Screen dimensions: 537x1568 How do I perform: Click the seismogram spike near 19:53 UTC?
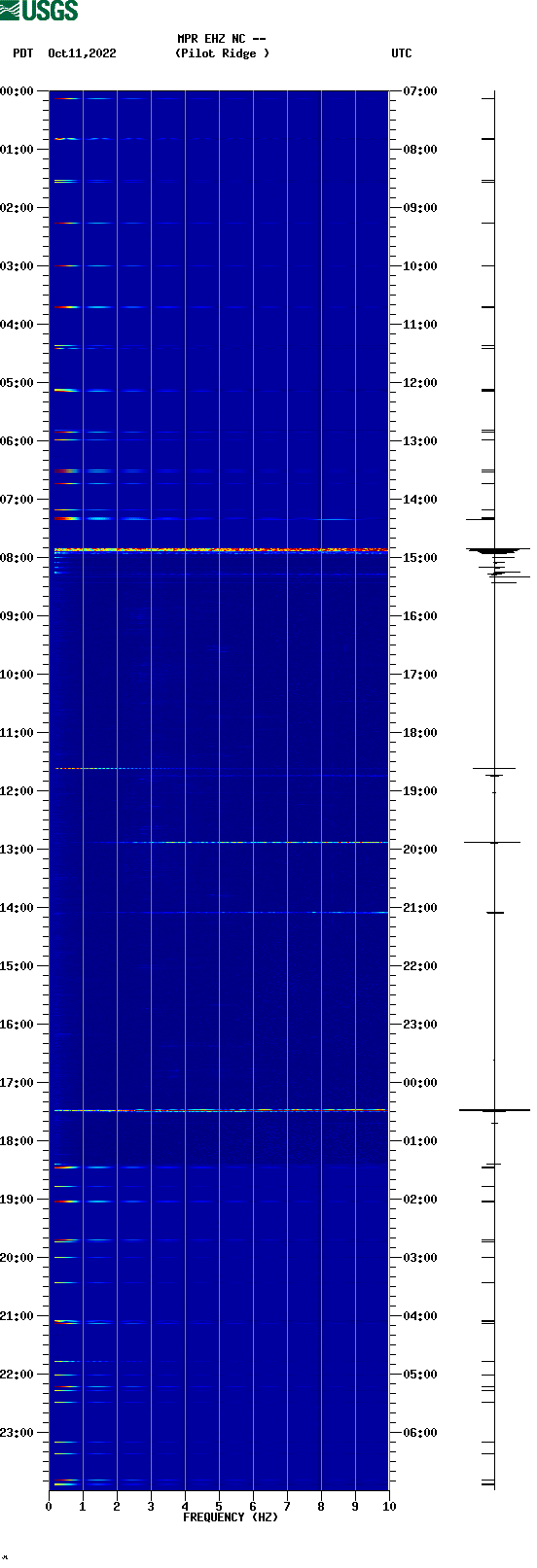(x=492, y=842)
